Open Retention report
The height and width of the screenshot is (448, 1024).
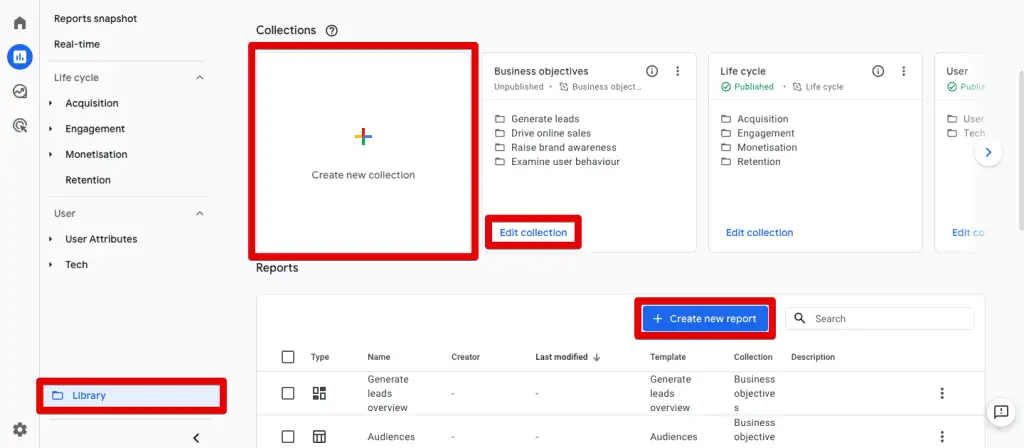click(88, 180)
